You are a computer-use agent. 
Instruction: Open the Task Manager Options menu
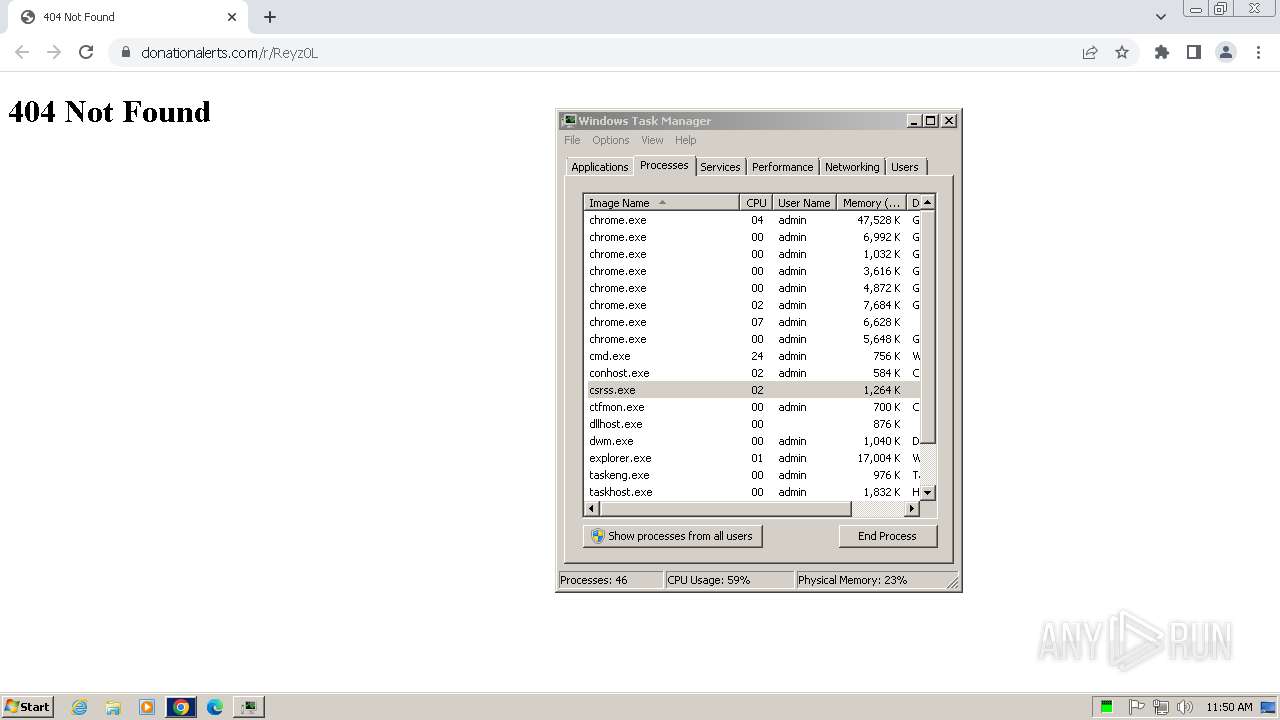click(610, 140)
